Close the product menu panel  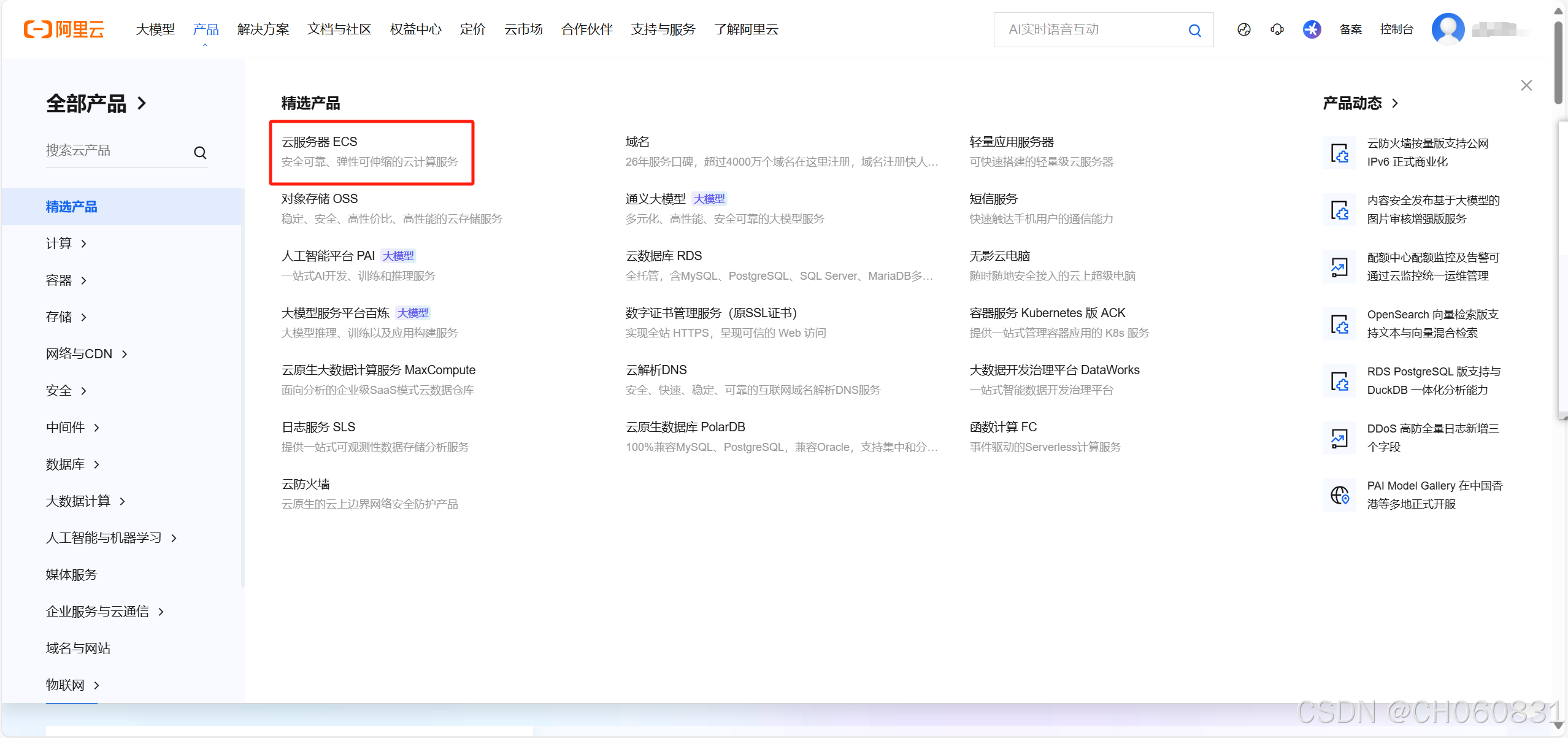pos(1526,86)
